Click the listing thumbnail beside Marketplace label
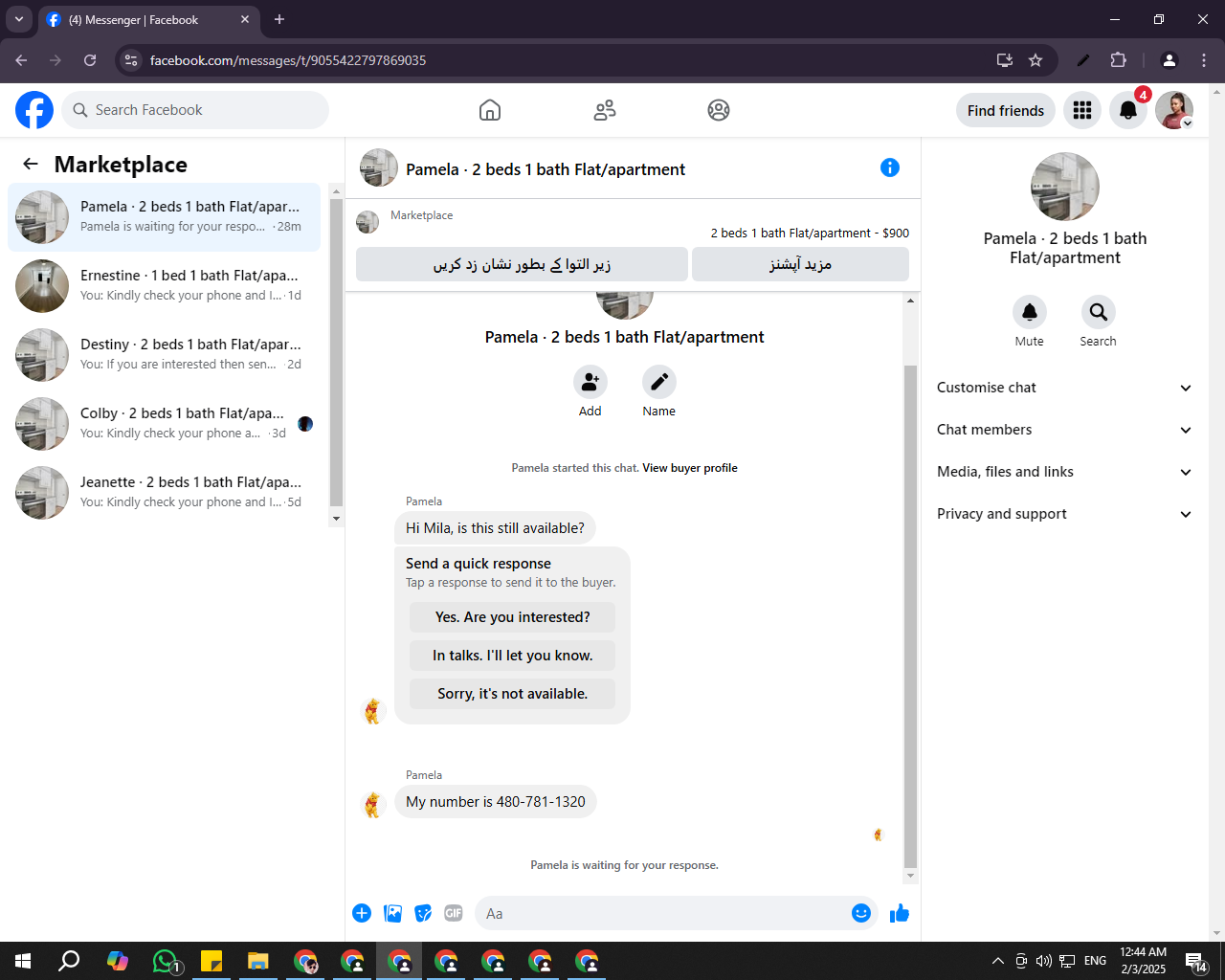The image size is (1225, 980). 367,223
